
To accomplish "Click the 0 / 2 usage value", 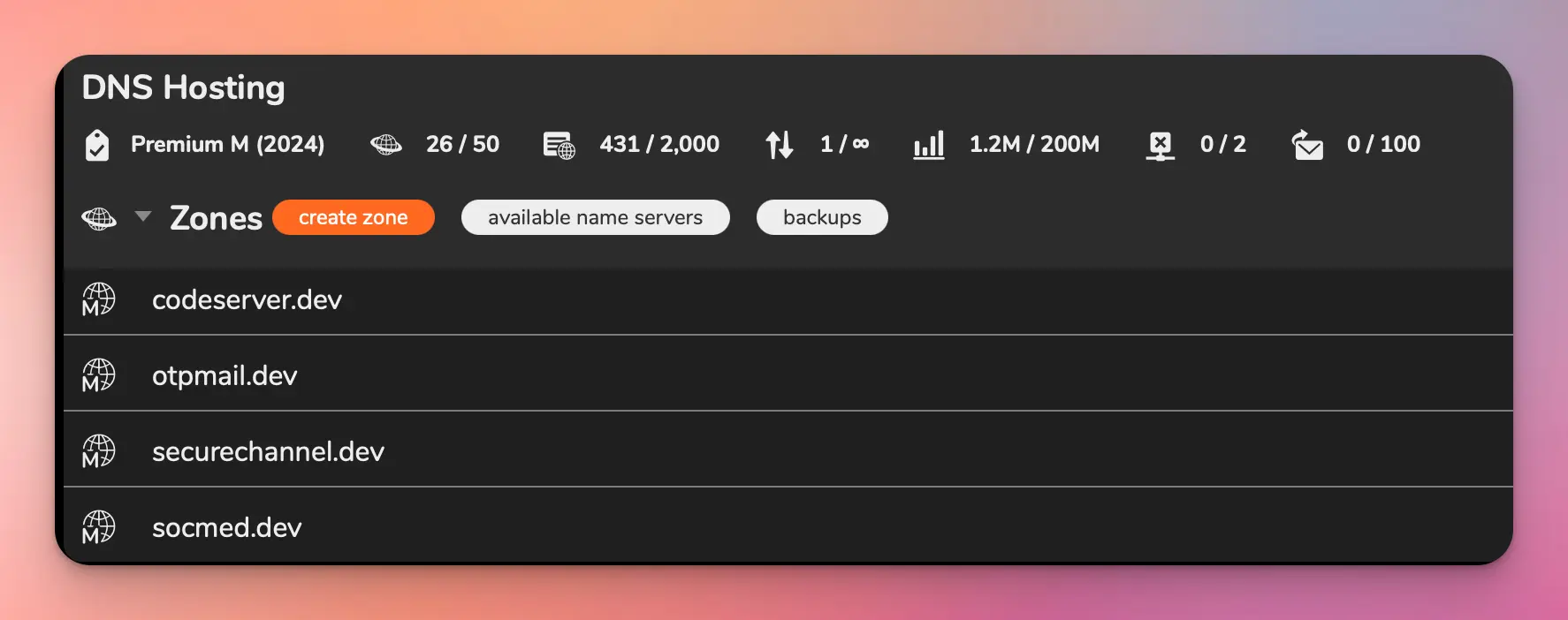I will click(x=1222, y=144).
